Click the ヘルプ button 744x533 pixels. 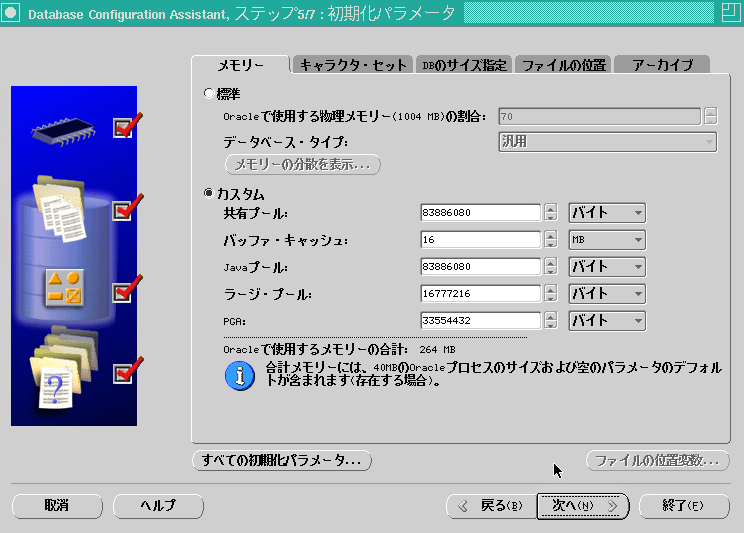click(158, 506)
